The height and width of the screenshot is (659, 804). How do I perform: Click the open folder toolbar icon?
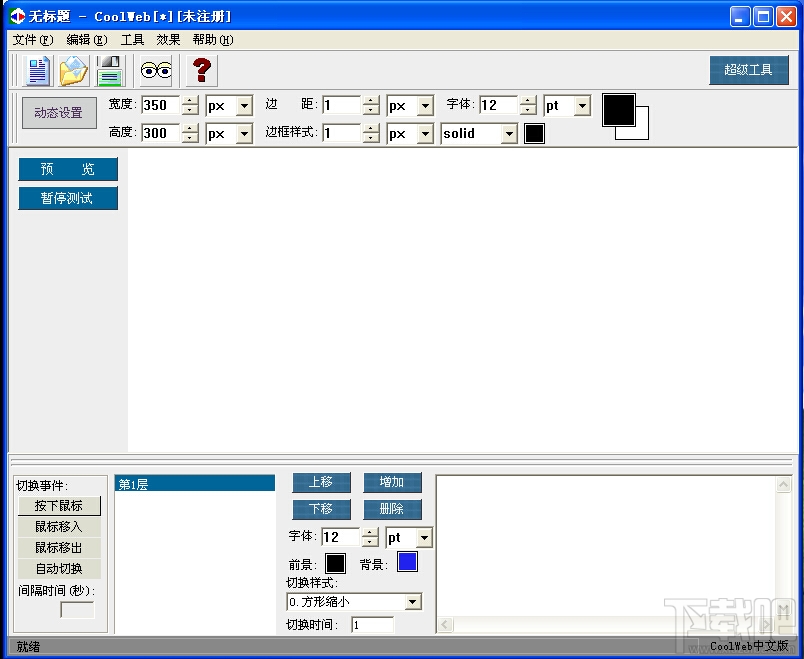pyautogui.click(x=74, y=71)
